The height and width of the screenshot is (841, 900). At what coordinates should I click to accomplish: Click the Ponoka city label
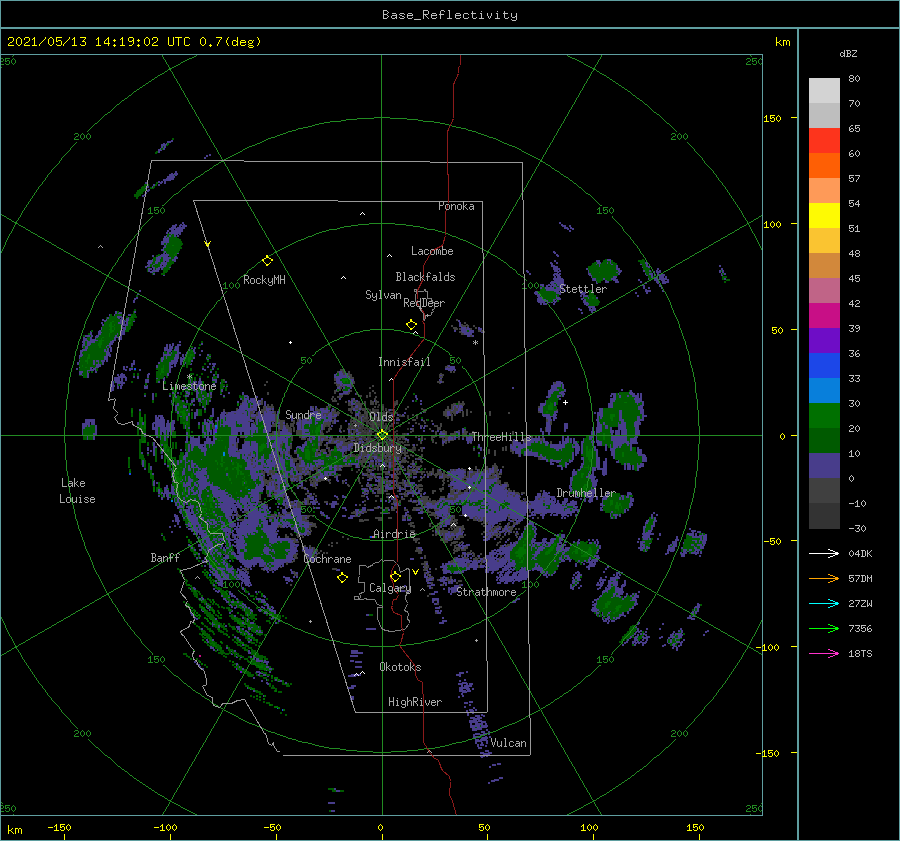coord(456,206)
